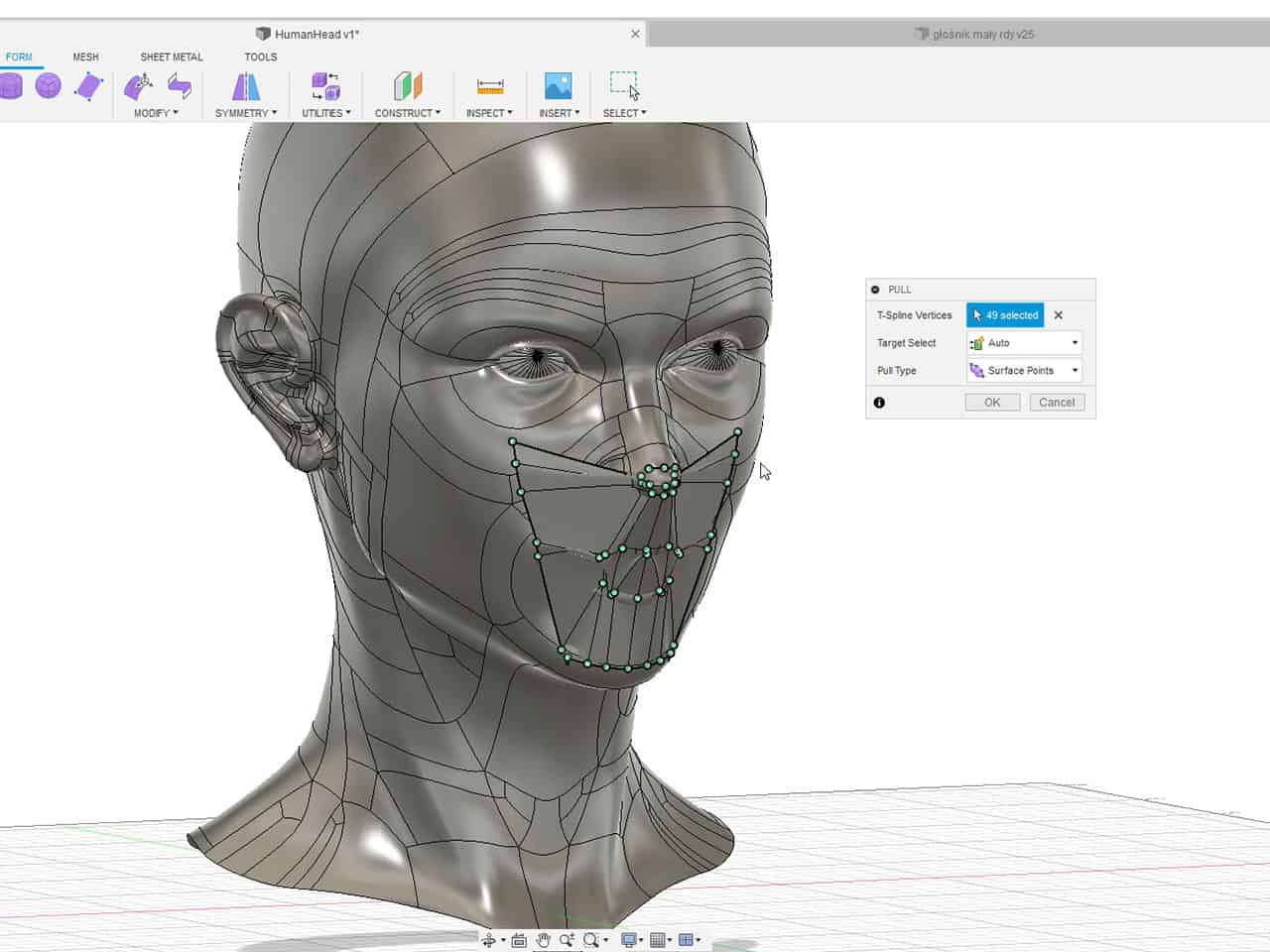Confirm the Pull operation with OK
This screenshot has height=952, width=1270.
point(991,402)
